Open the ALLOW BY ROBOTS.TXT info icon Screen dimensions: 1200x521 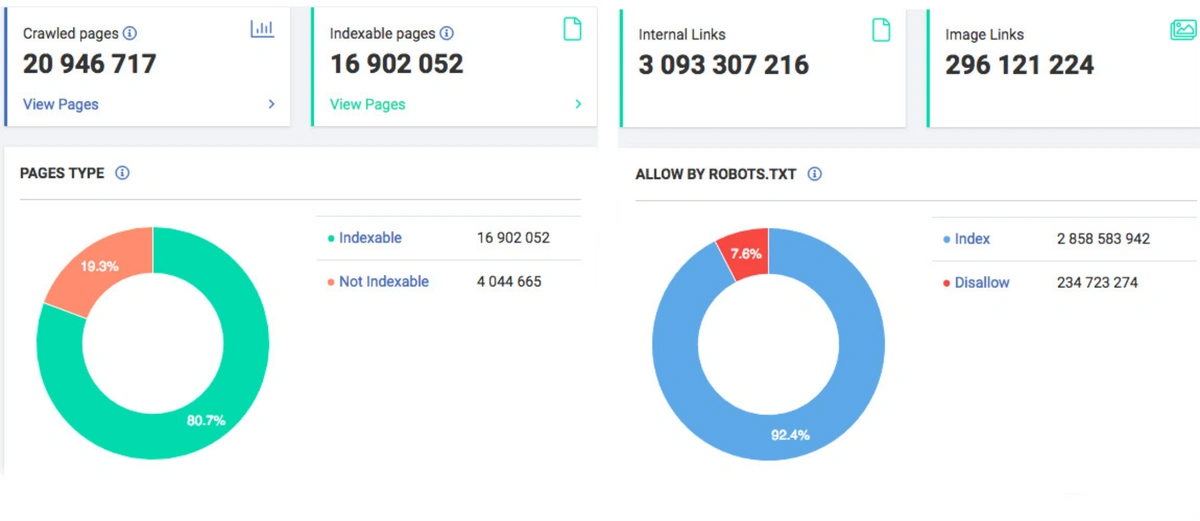pos(814,174)
